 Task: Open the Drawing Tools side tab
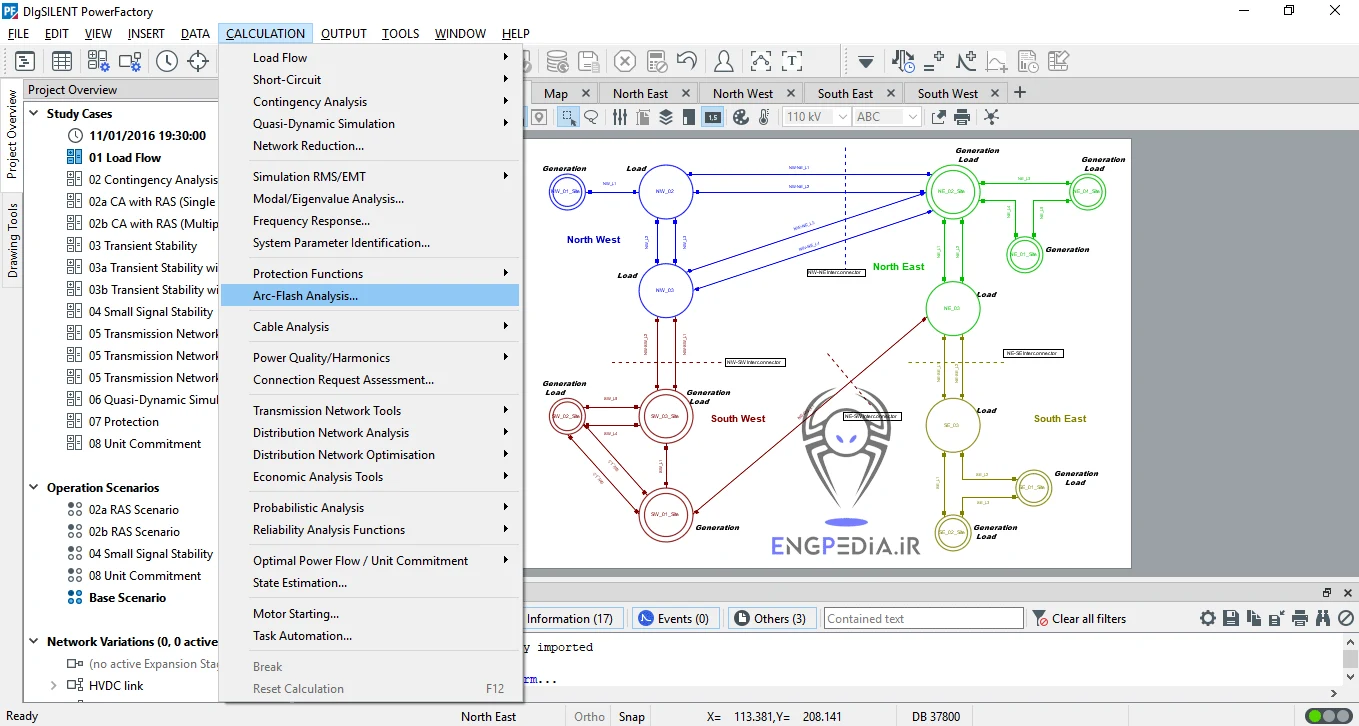[13, 241]
